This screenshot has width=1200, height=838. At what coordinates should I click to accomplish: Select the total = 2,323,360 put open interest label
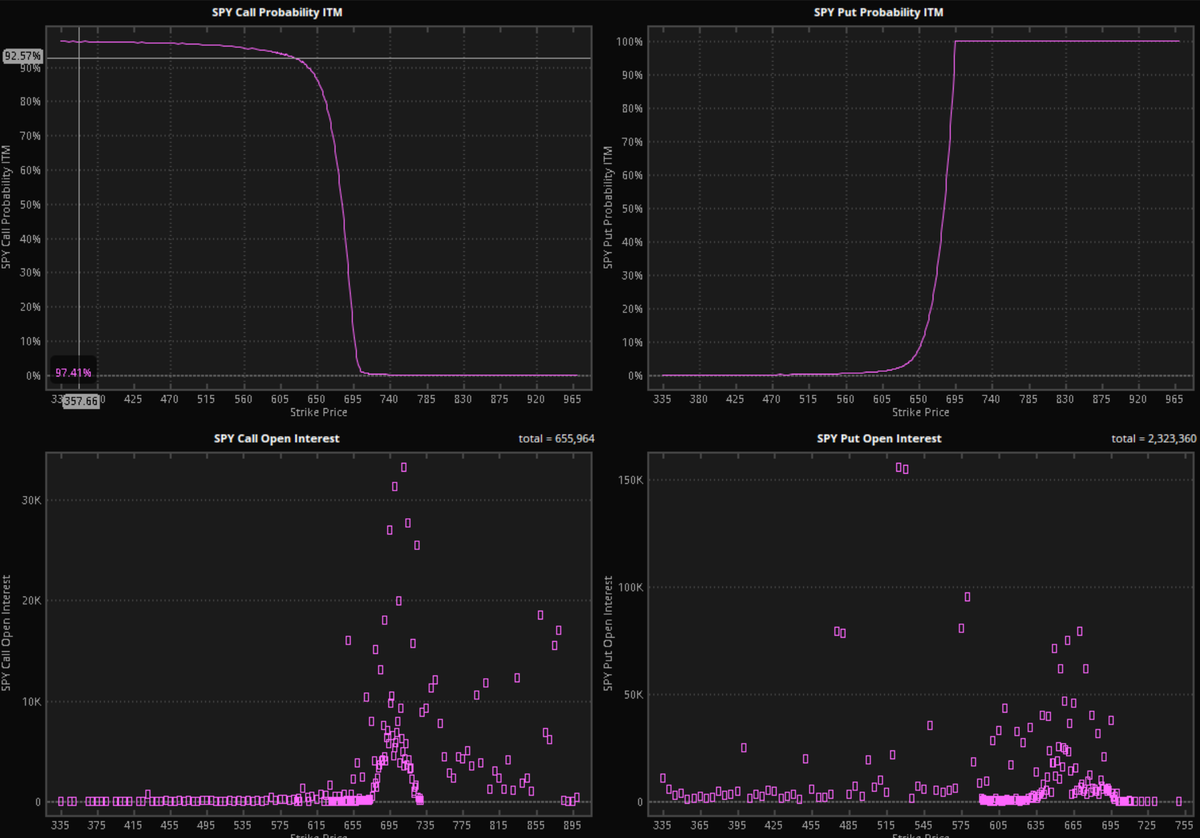pyautogui.click(x=1152, y=438)
